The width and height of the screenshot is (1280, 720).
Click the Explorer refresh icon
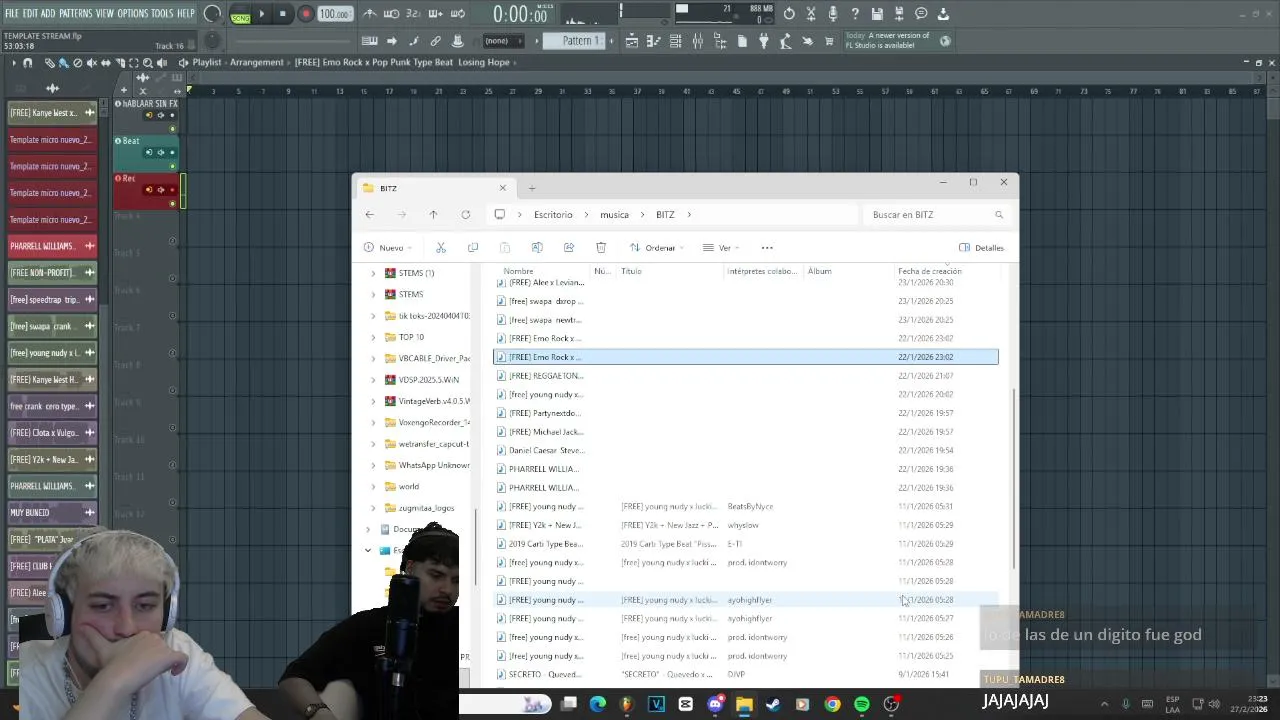pyautogui.click(x=465, y=214)
